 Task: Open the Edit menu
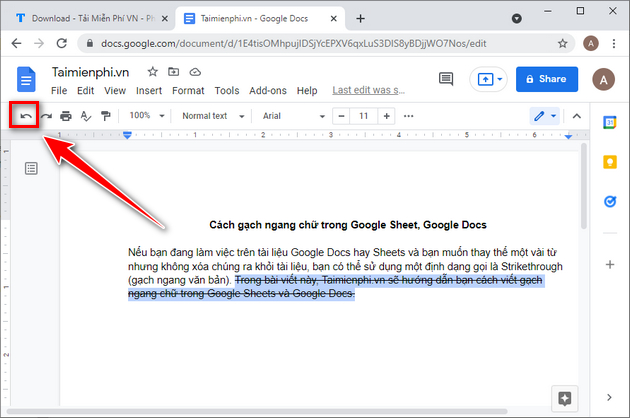(x=86, y=91)
